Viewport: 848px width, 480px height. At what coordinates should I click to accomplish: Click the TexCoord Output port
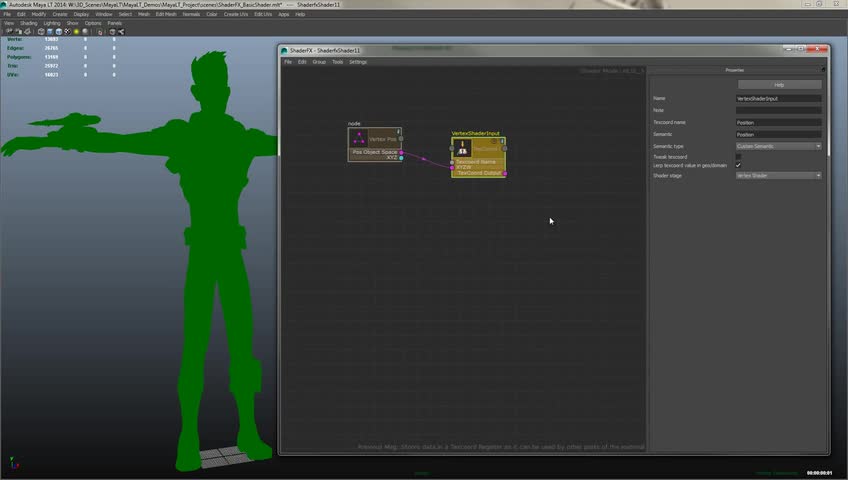(x=505, y=173)
